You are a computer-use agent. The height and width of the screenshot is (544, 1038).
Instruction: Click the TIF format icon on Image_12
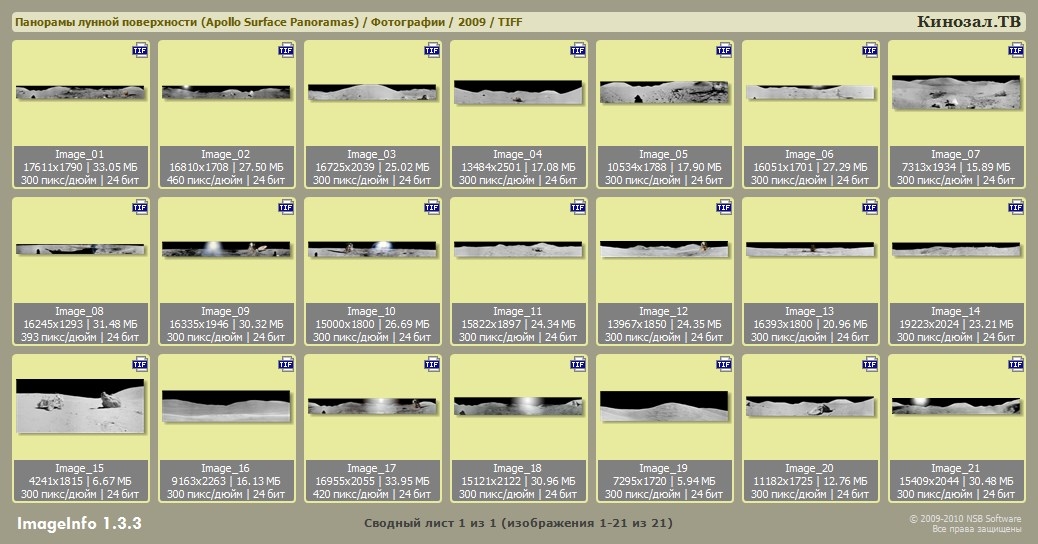pyautogui.click(x=723, y=207)
